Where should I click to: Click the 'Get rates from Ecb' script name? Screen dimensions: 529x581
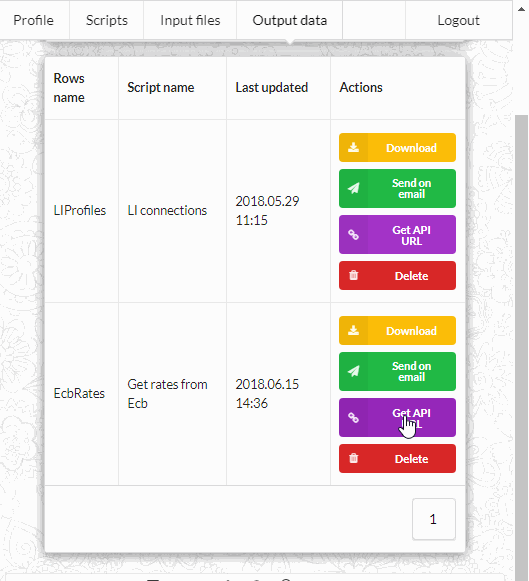coord(167,394)
